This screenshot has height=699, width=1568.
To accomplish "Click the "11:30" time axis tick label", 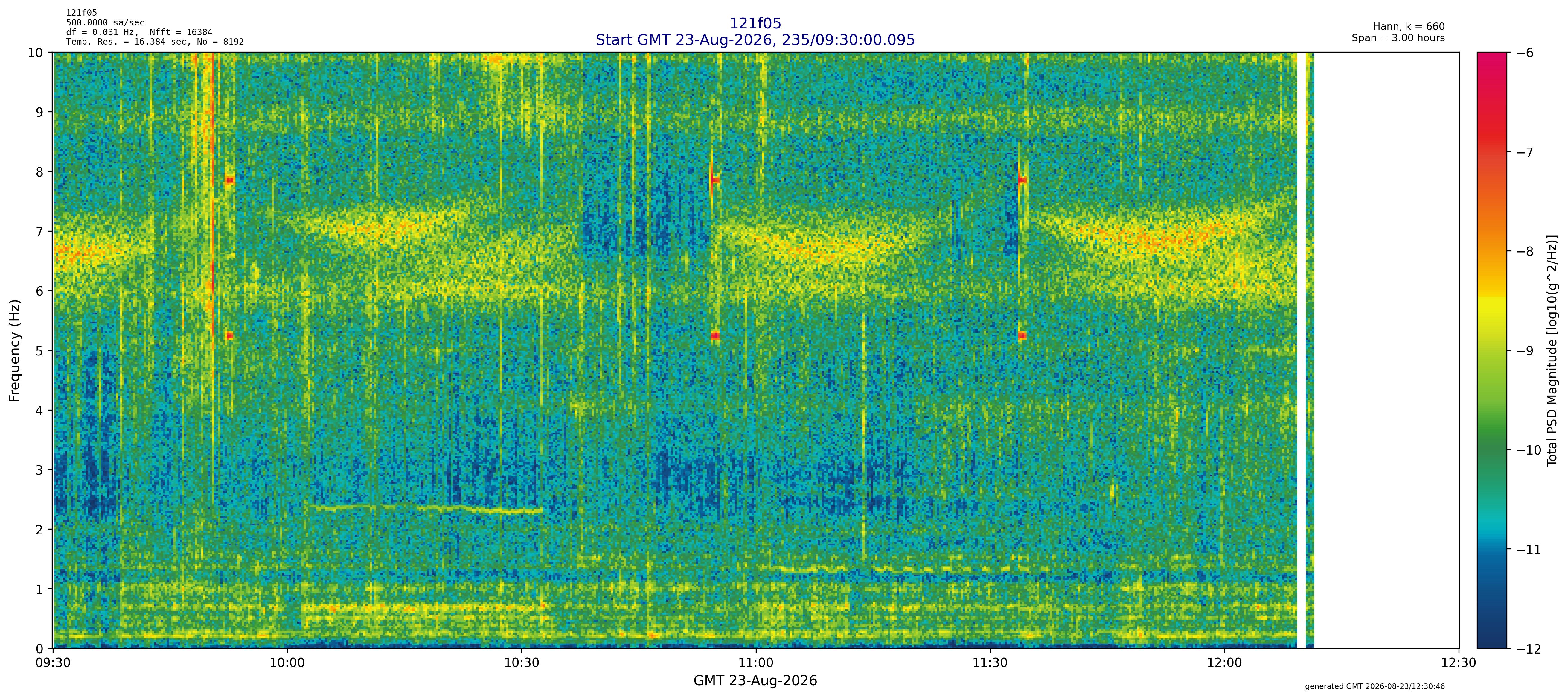I will [990, 663].
